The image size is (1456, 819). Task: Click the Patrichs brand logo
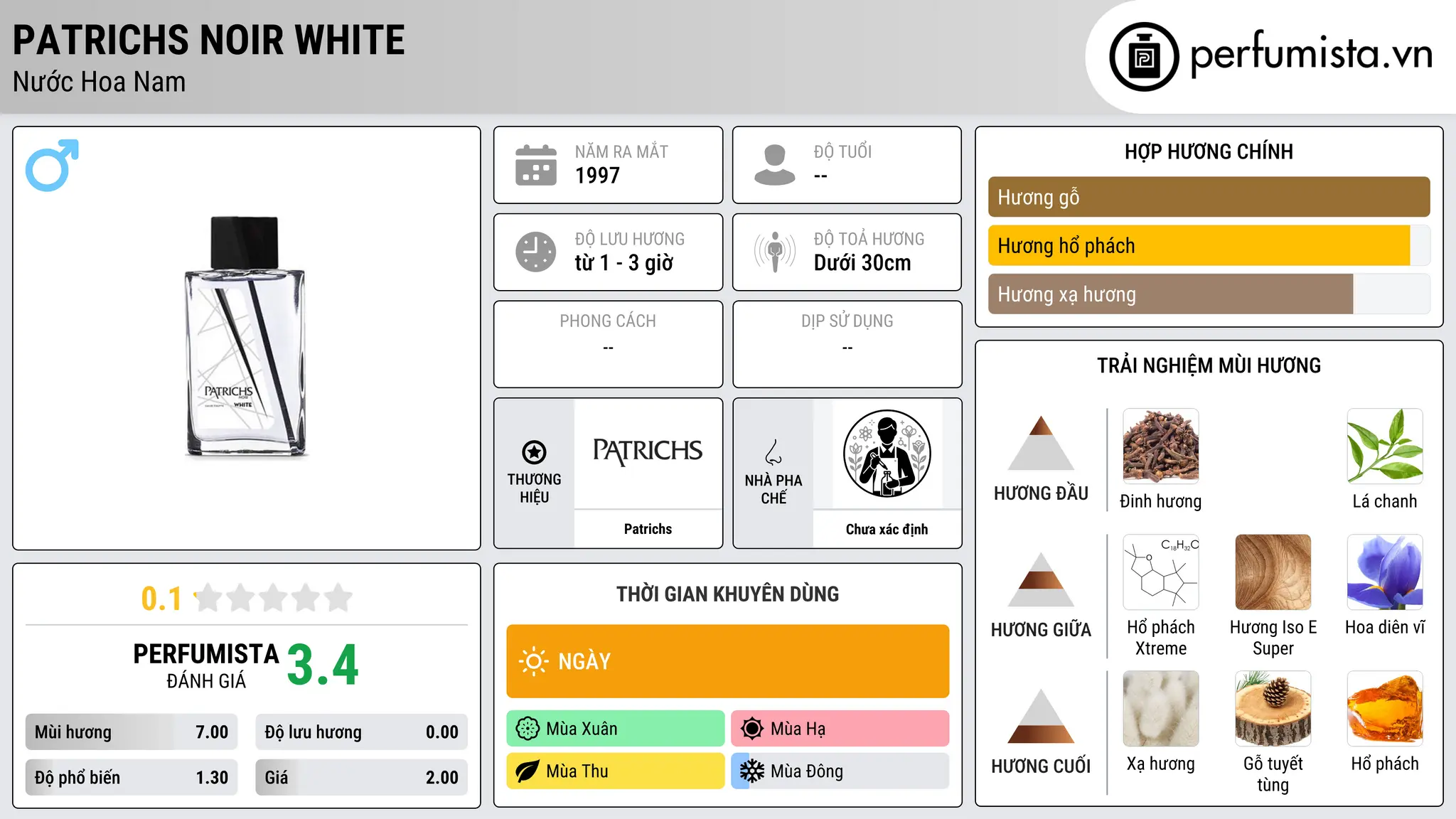coord(648,451)
